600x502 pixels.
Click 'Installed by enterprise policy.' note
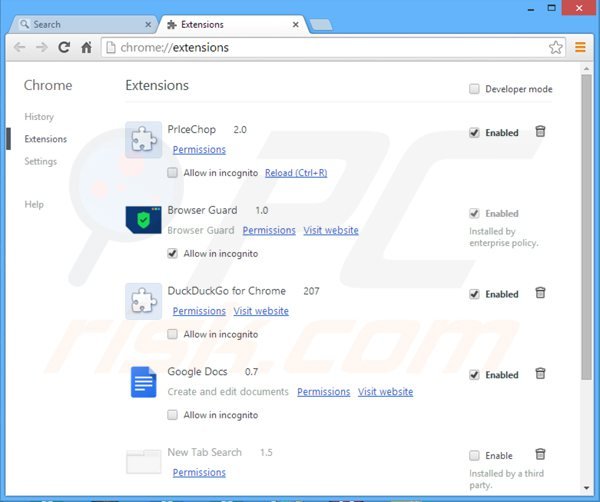pos(504,237)
